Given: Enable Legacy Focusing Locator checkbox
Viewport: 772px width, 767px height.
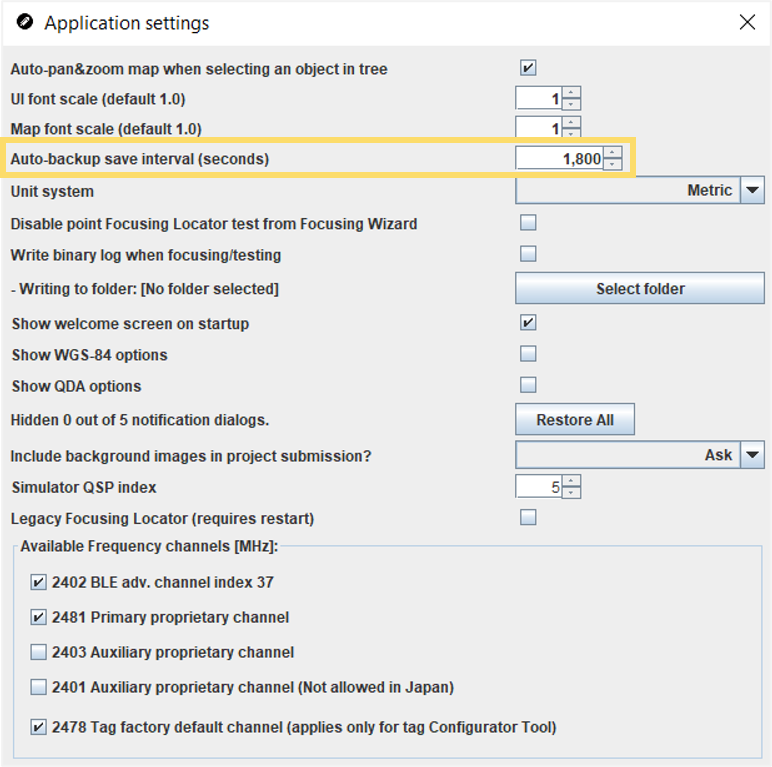Looking at the screenshot, I should 528,517.
